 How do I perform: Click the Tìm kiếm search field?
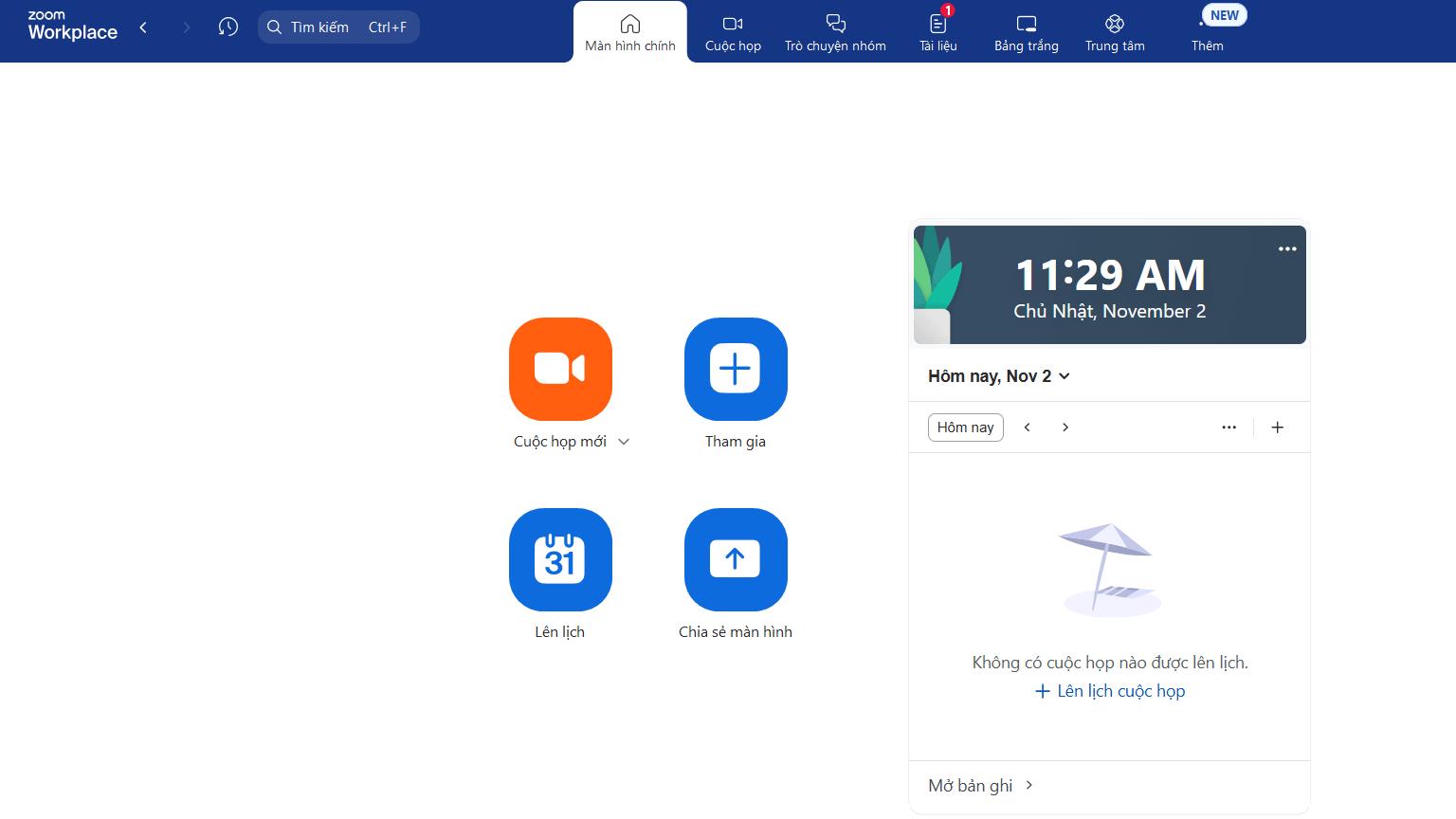338,27
